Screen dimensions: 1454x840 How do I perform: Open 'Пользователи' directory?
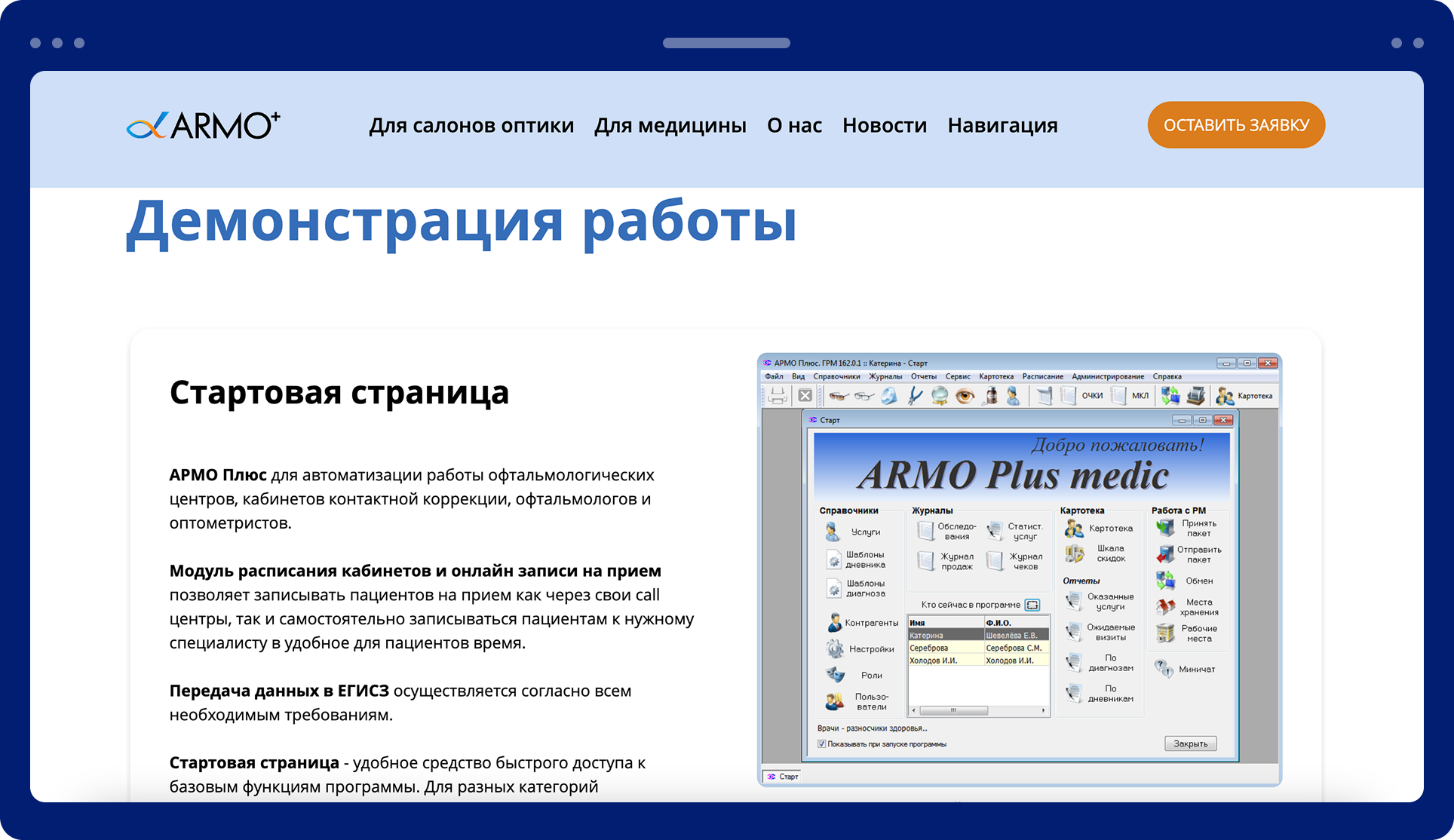click(857, 702)
